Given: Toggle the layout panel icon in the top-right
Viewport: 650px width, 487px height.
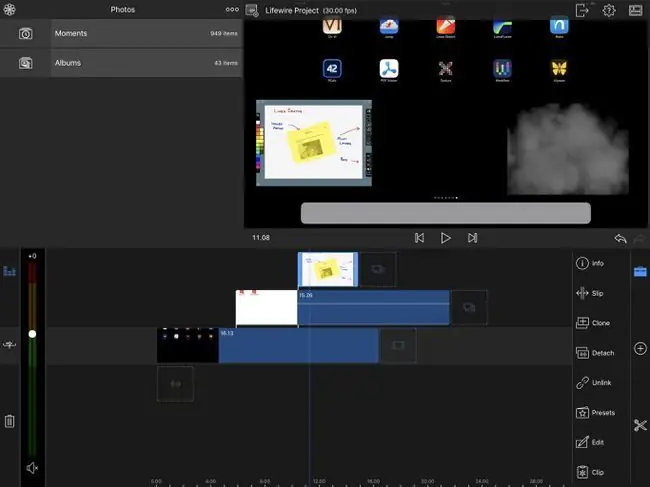Looking at the screenshot, I should pos(635,10).
